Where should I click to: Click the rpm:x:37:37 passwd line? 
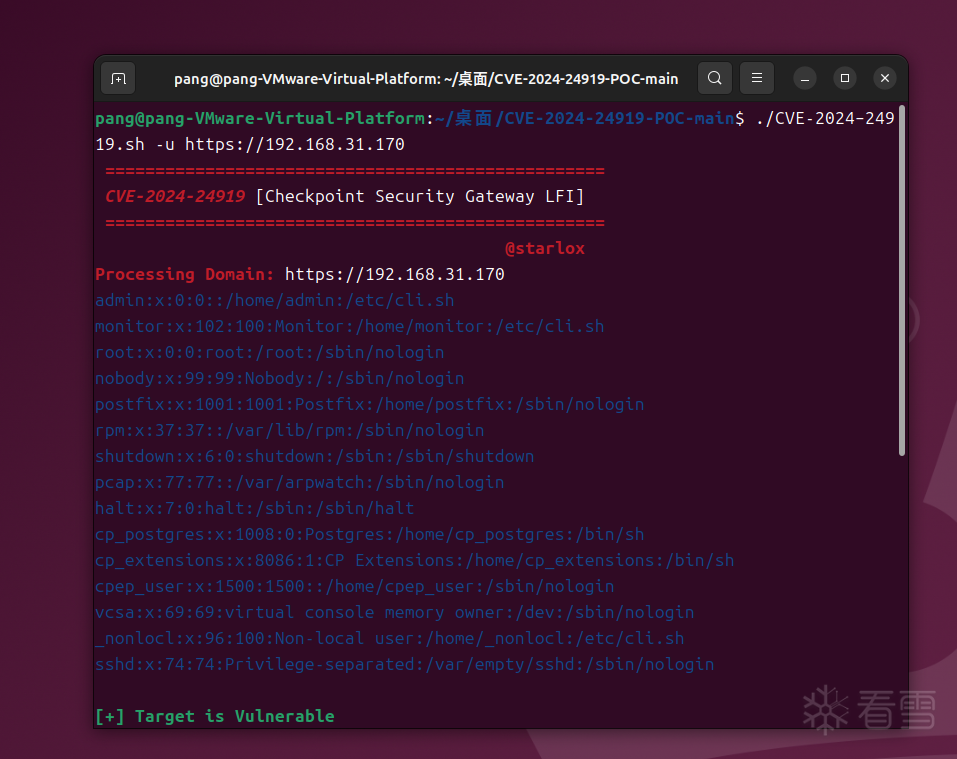(x=290, y=431)
